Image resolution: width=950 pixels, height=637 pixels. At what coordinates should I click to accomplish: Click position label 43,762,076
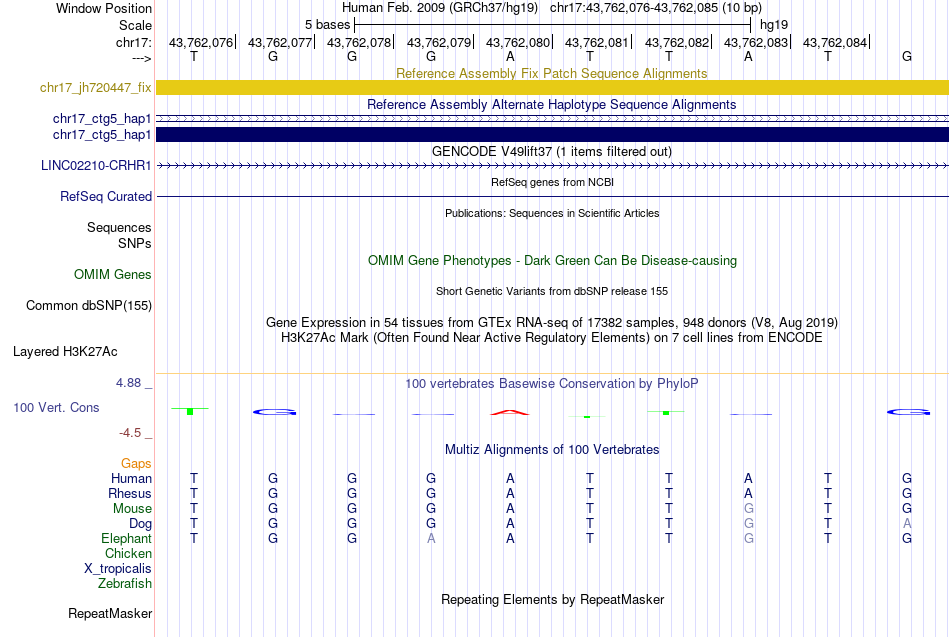point(201,42)
